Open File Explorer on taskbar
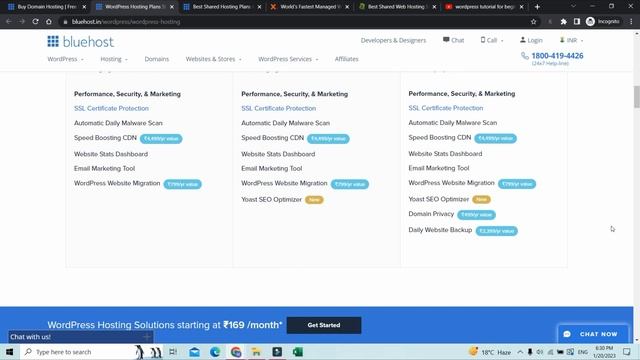This screenshot has width=640, height=360. [x=256, y=352]
